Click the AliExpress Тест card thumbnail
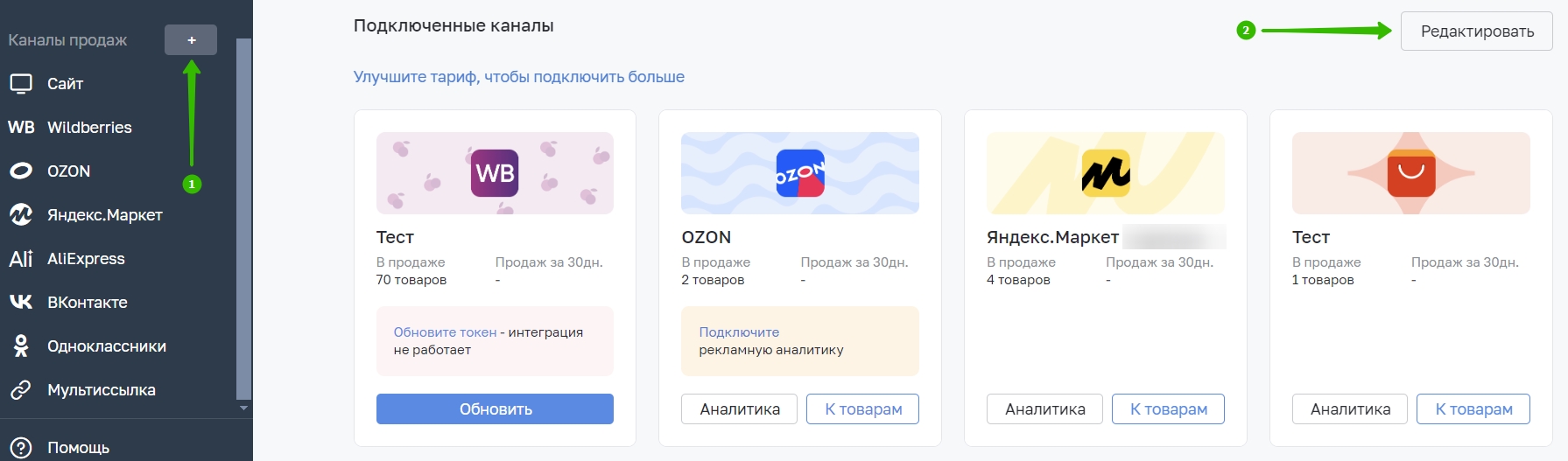The image size is (1568, 461). coord(1411,173)
